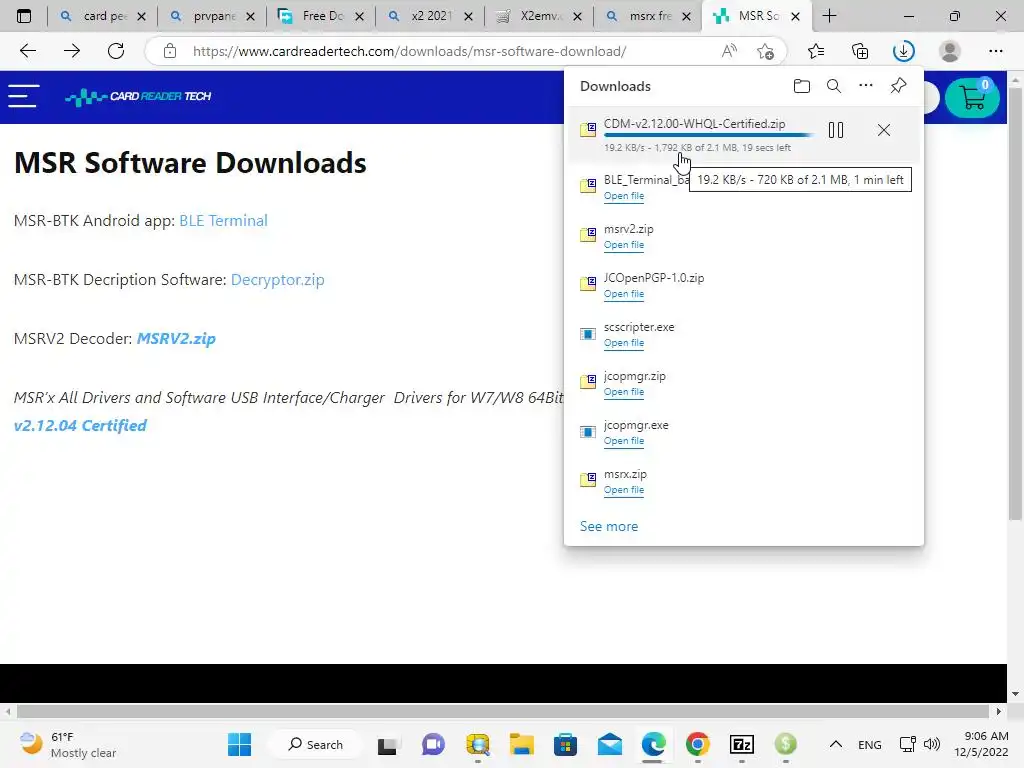
Task: Cancel the CDM-v2.12.00 download
Action: pyautogui.click(x=884, y=130)
